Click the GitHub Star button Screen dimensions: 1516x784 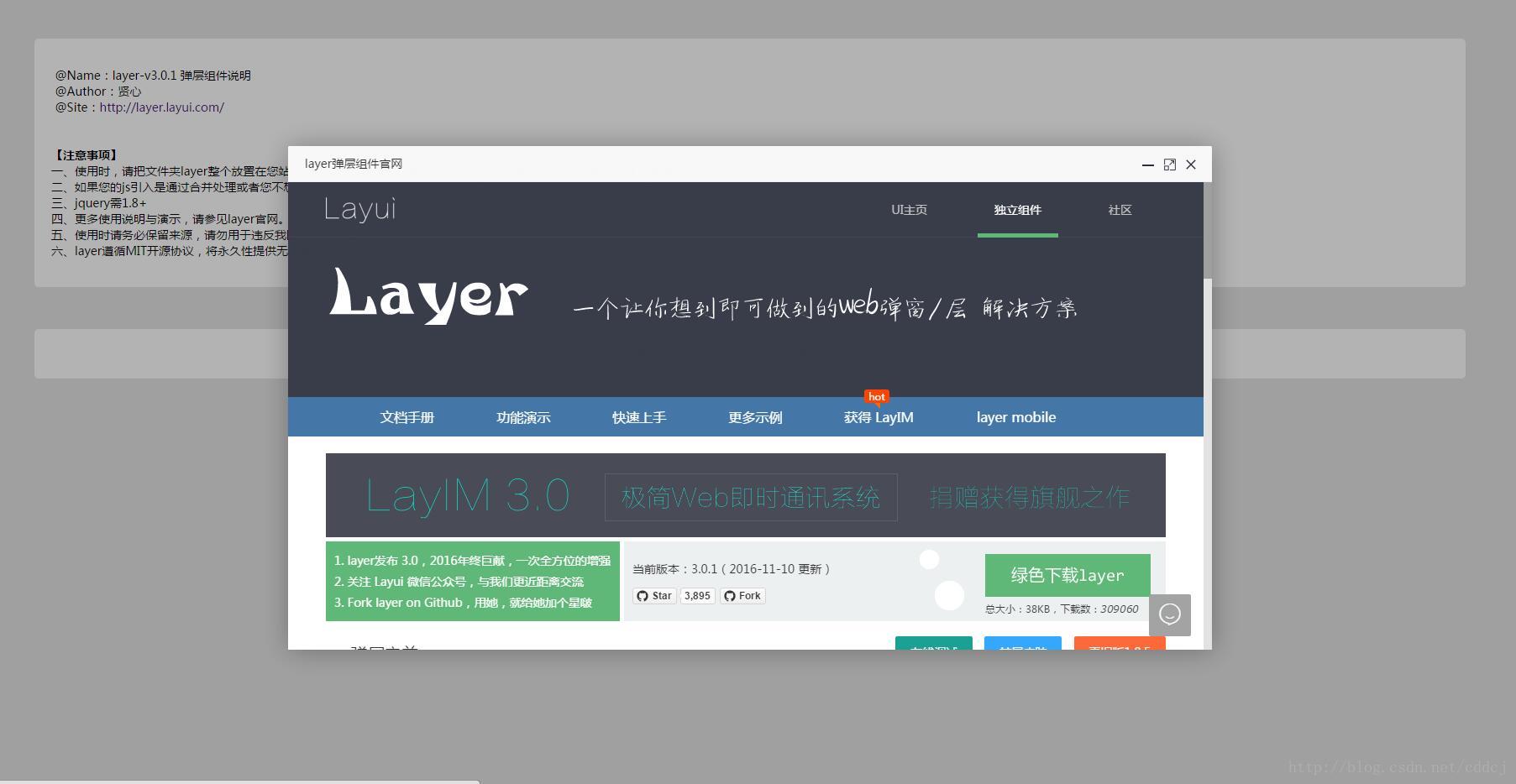(x=654, y=596)
